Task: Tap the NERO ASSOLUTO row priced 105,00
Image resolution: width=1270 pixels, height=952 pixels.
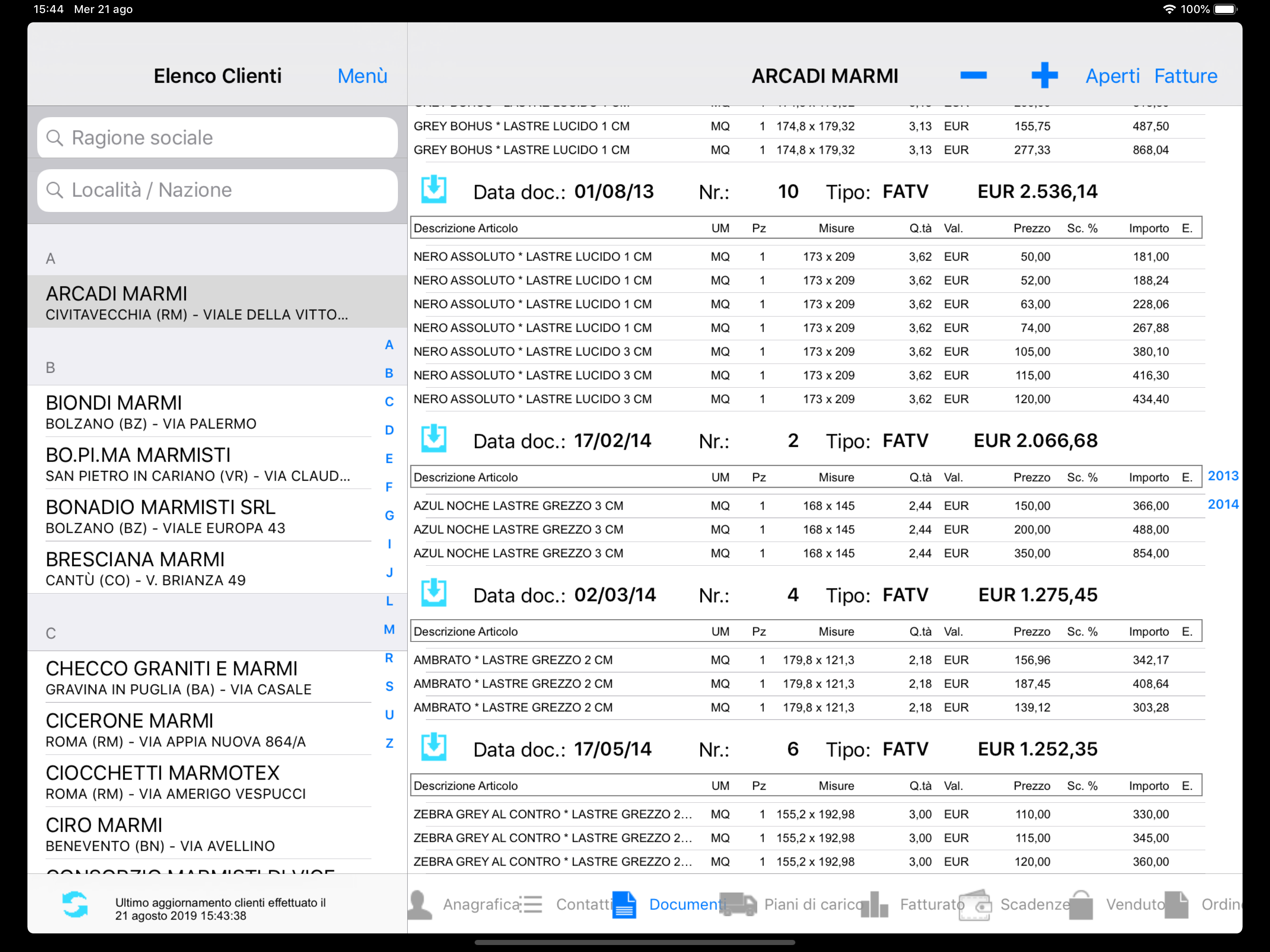Action: [x=807, y=351]
